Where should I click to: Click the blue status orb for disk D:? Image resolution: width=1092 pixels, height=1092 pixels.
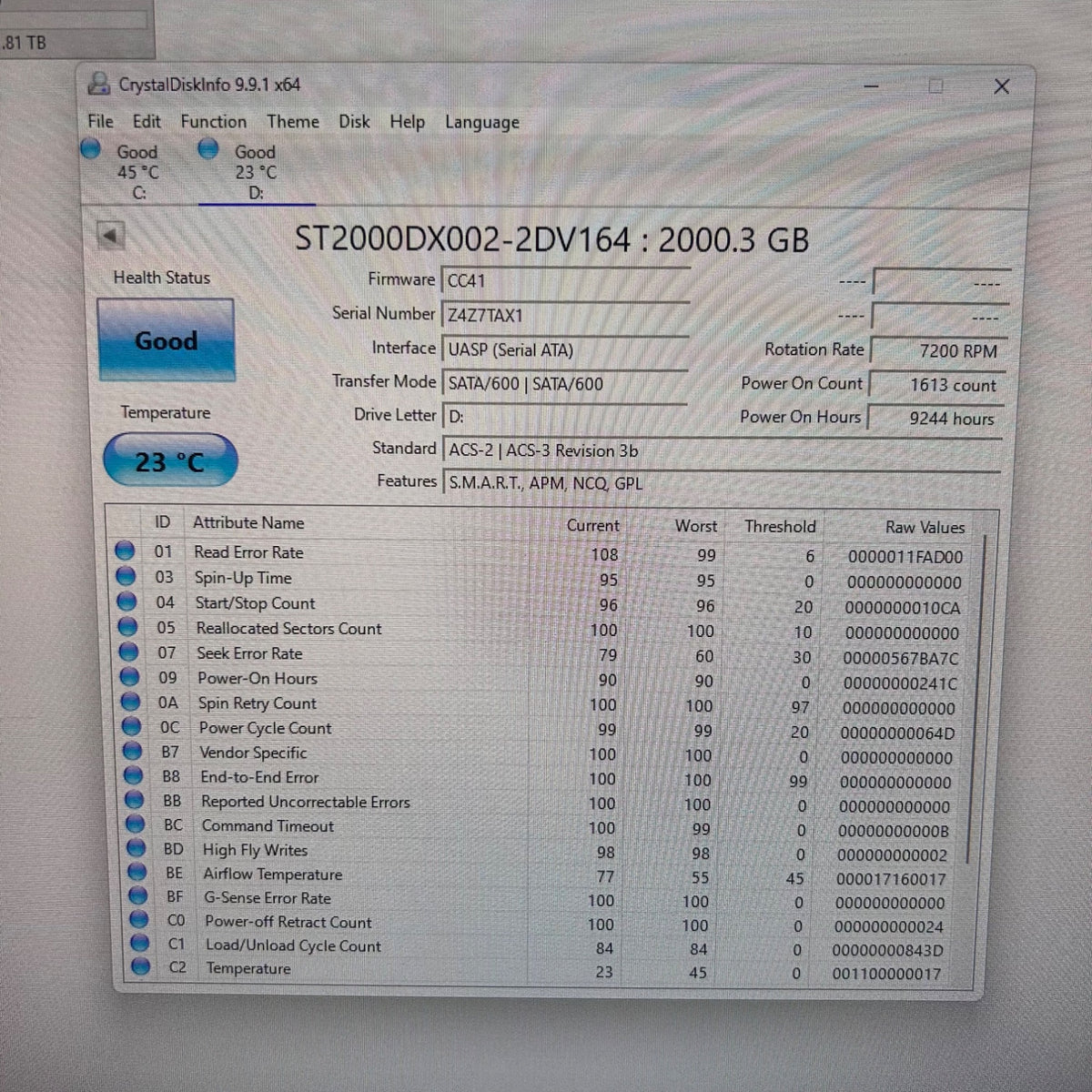pyautogui.click(x=208, y=148)
